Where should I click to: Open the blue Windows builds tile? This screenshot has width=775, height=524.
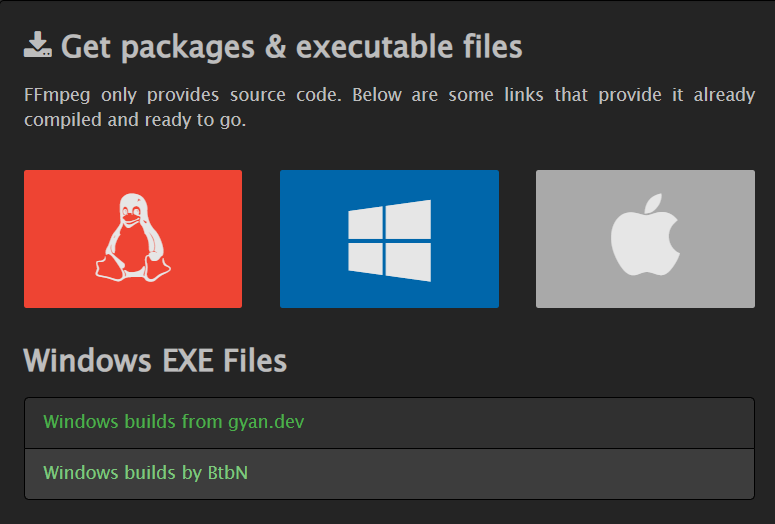[x=389, y=239]
